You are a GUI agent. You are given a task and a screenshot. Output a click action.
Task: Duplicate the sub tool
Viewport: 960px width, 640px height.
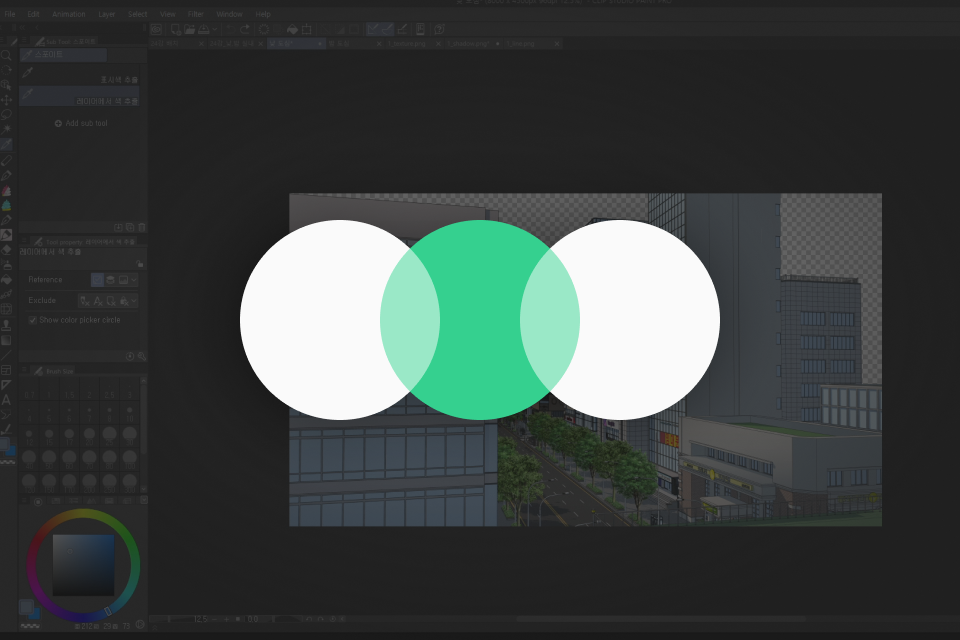(130, 227)
